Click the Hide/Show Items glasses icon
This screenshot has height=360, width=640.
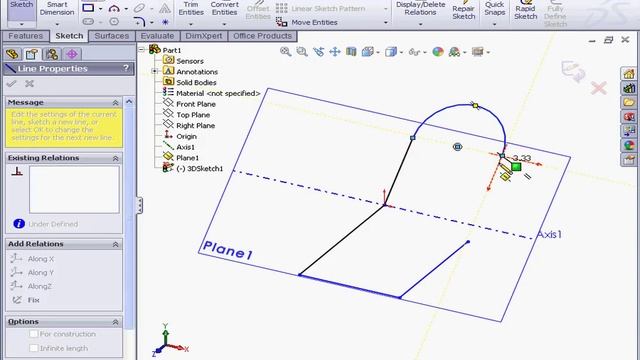click(414, 52)
